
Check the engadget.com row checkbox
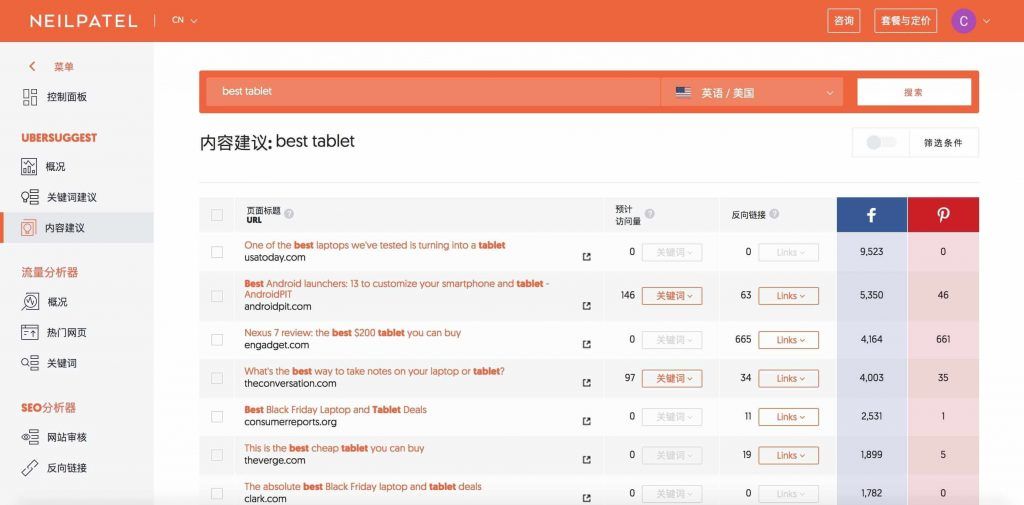pos(217,340)
